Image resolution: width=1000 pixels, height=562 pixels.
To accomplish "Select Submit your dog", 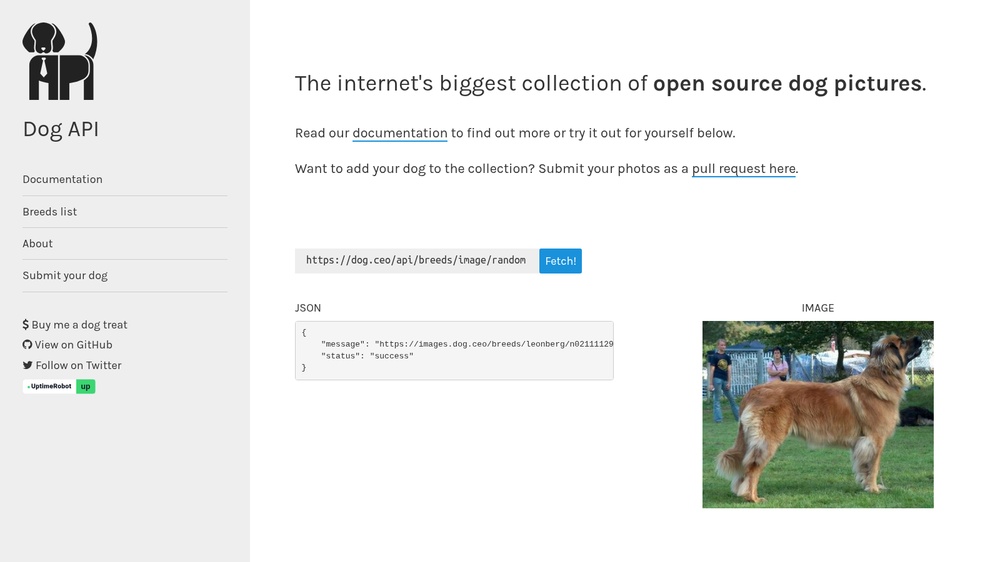I will coord(65,276).
